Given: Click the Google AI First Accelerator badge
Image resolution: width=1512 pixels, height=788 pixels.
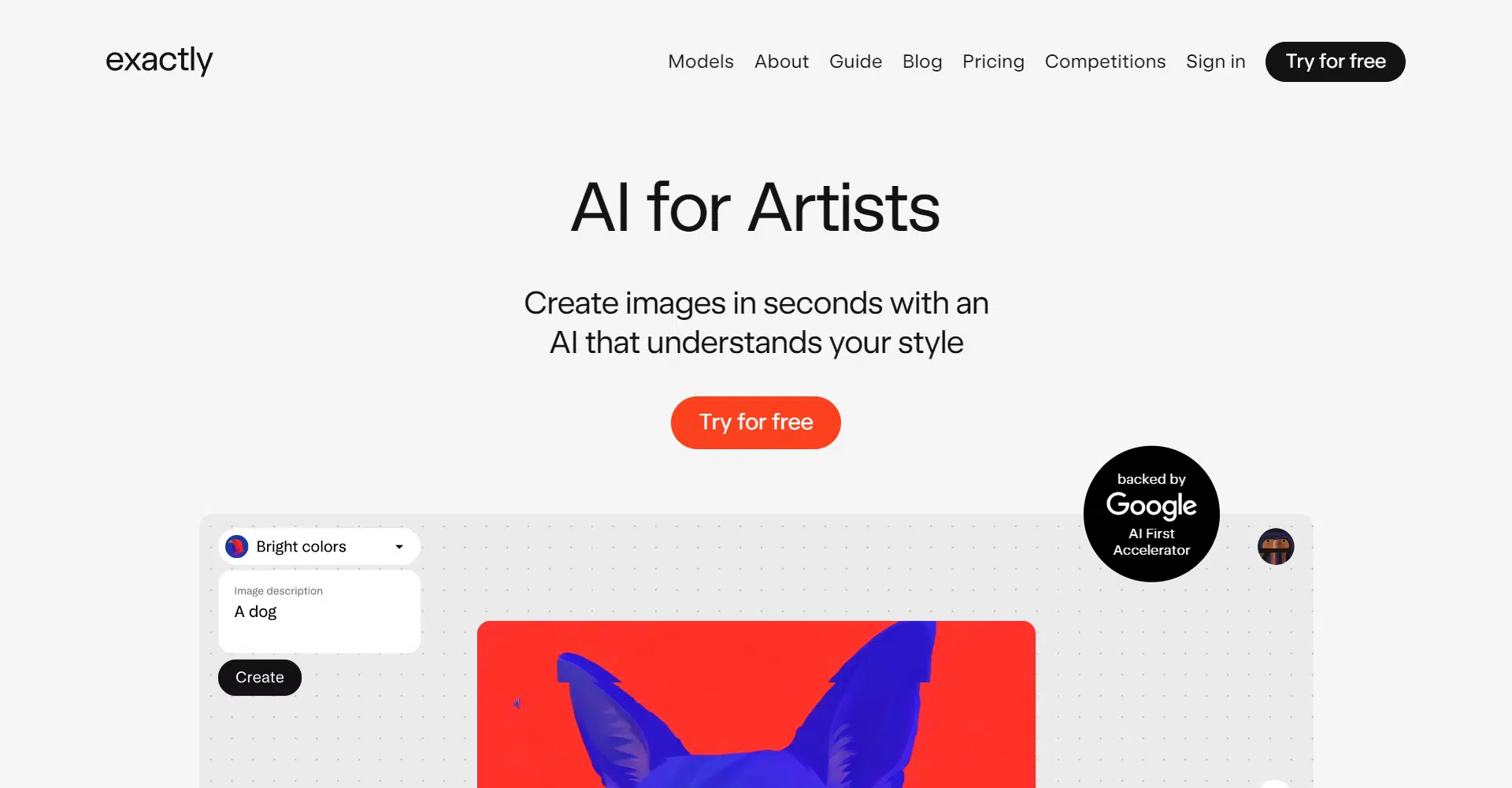Looking at the screenshot, I should tap(1151, 514).
